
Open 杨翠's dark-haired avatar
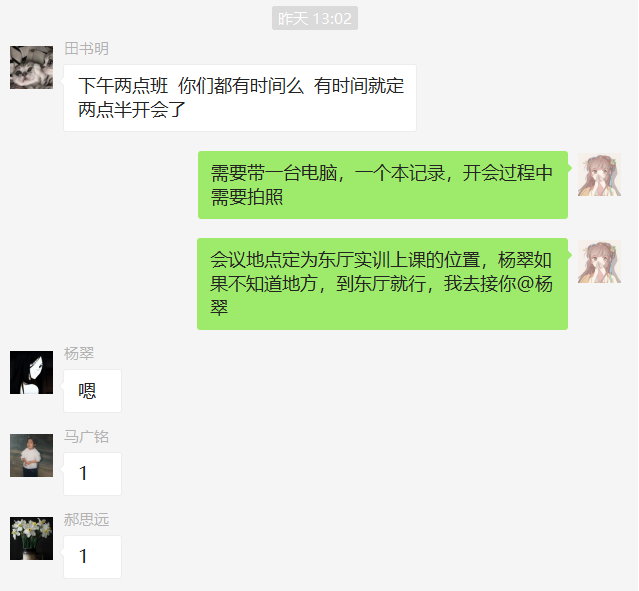[x=31, y=372]
